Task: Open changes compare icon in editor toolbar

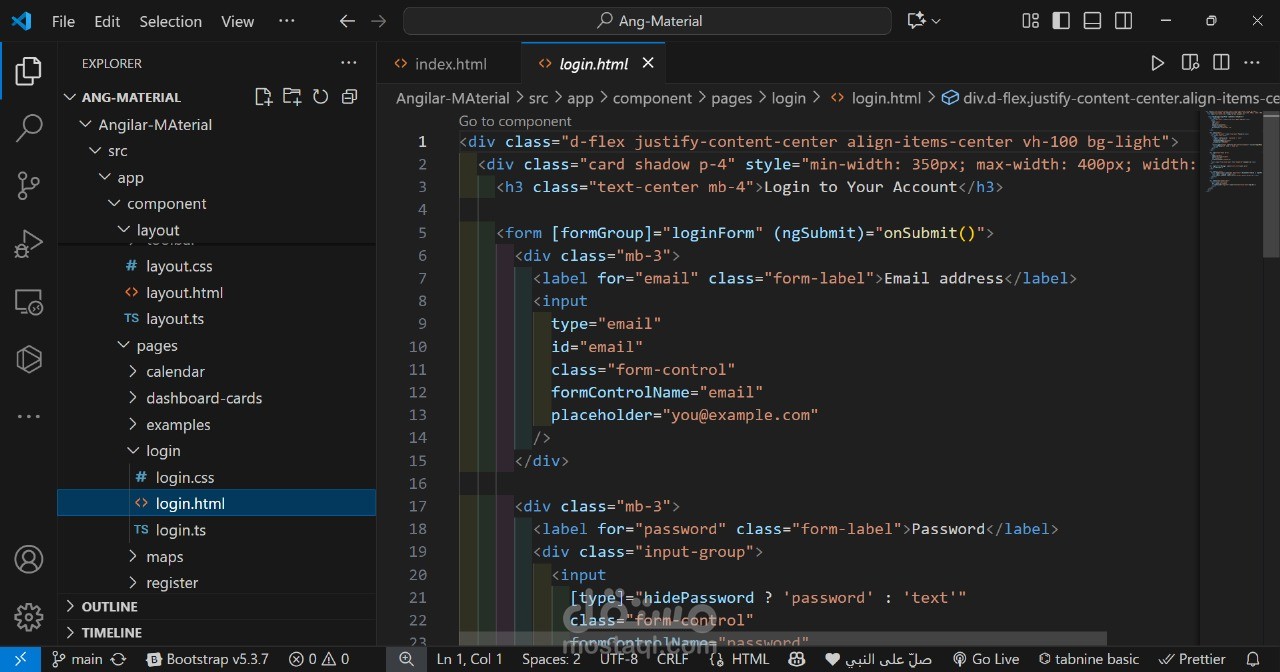Action: (1190, 63)
